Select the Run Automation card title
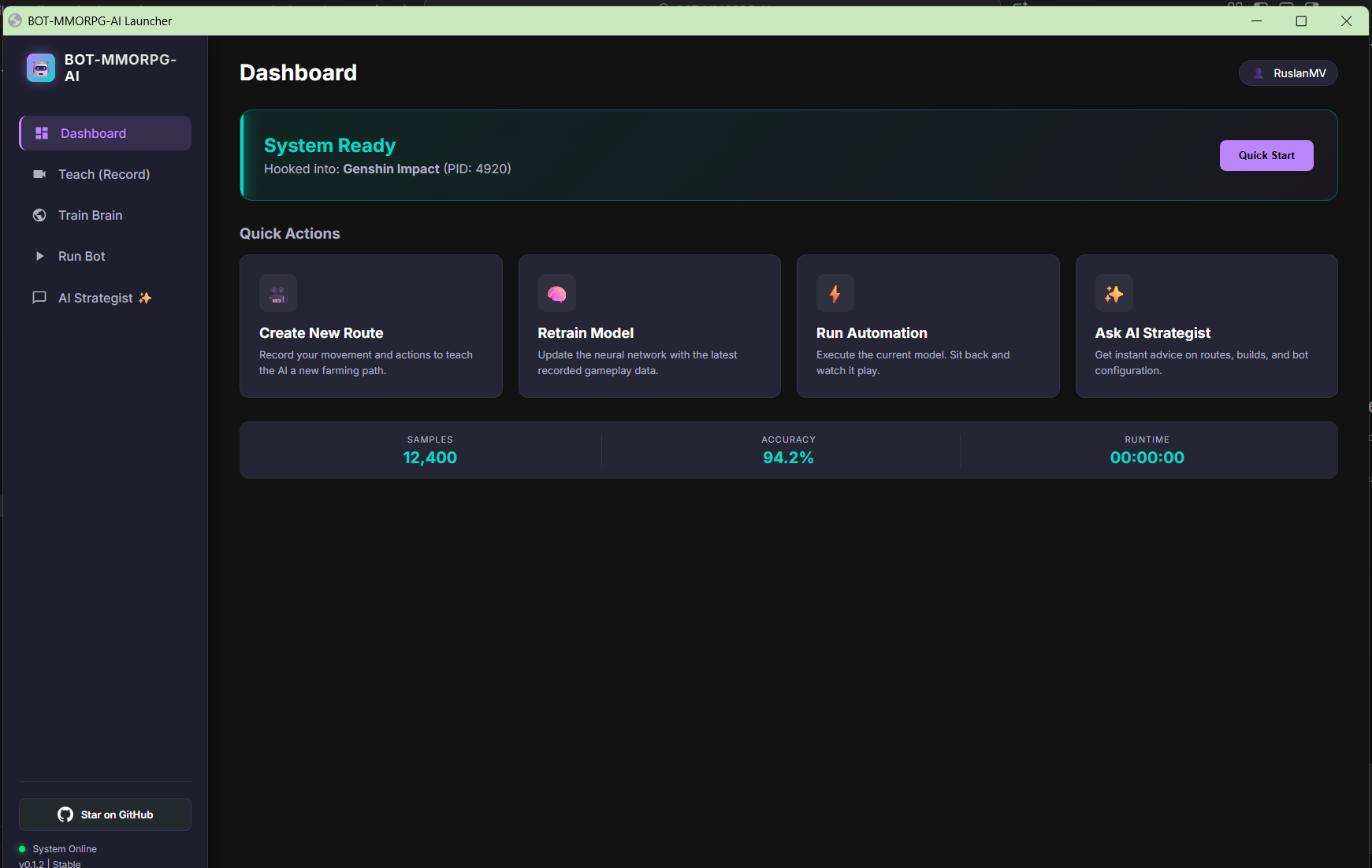This screenshot has height=868, width=1372. point(872,333)
